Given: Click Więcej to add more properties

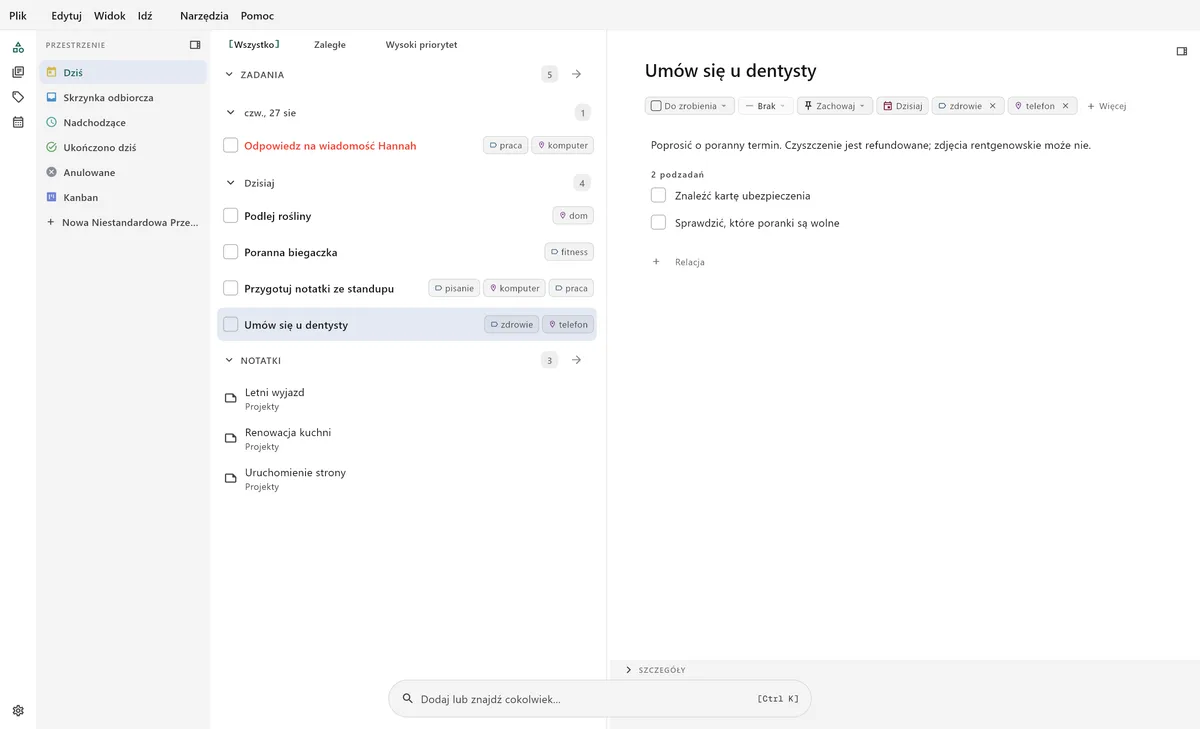Looking at the screenshot, I should pyautogui.click(x=1106, y=106).
